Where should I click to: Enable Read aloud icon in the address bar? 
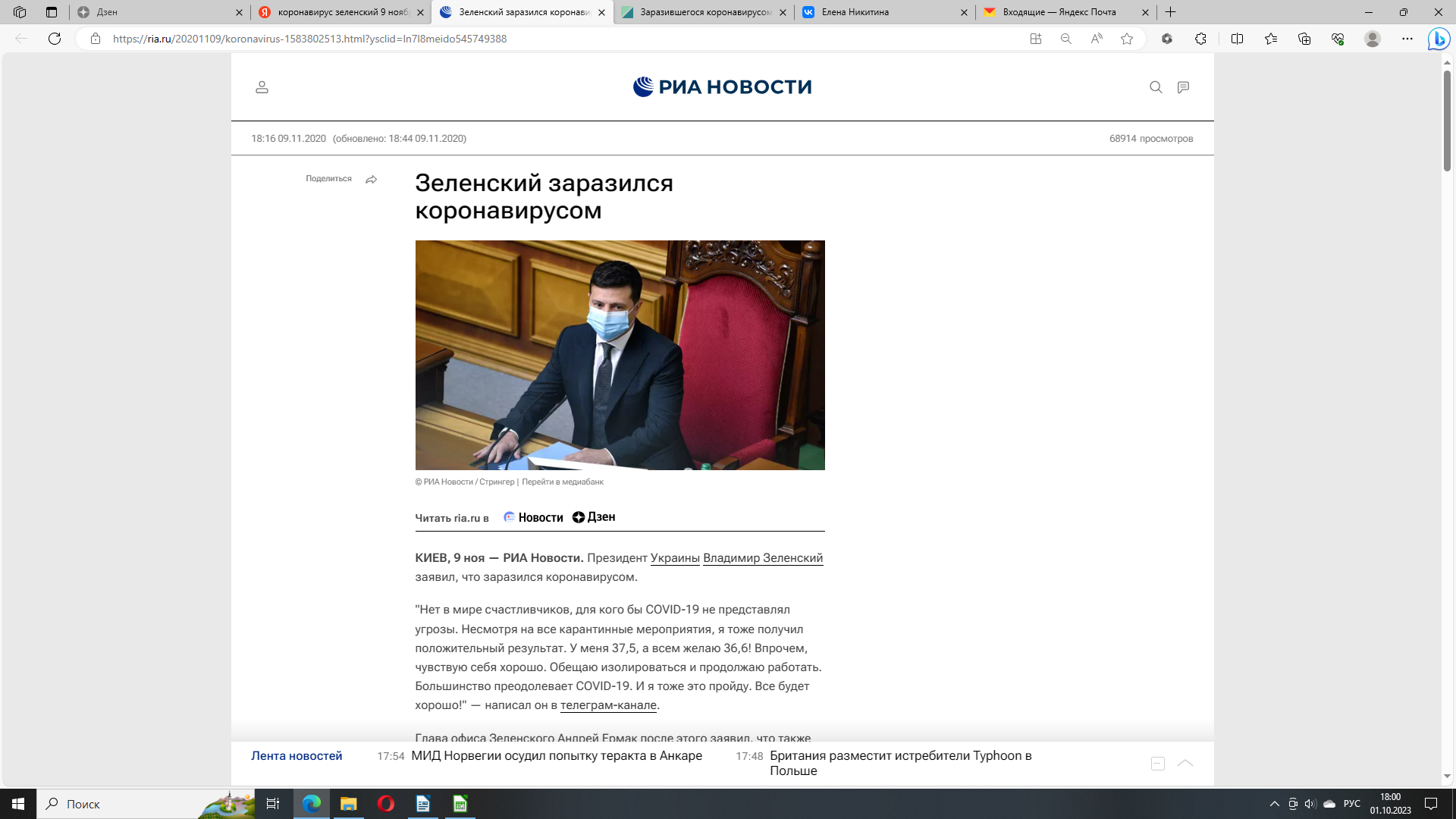pyautogui.click(x=1097, y=39)
